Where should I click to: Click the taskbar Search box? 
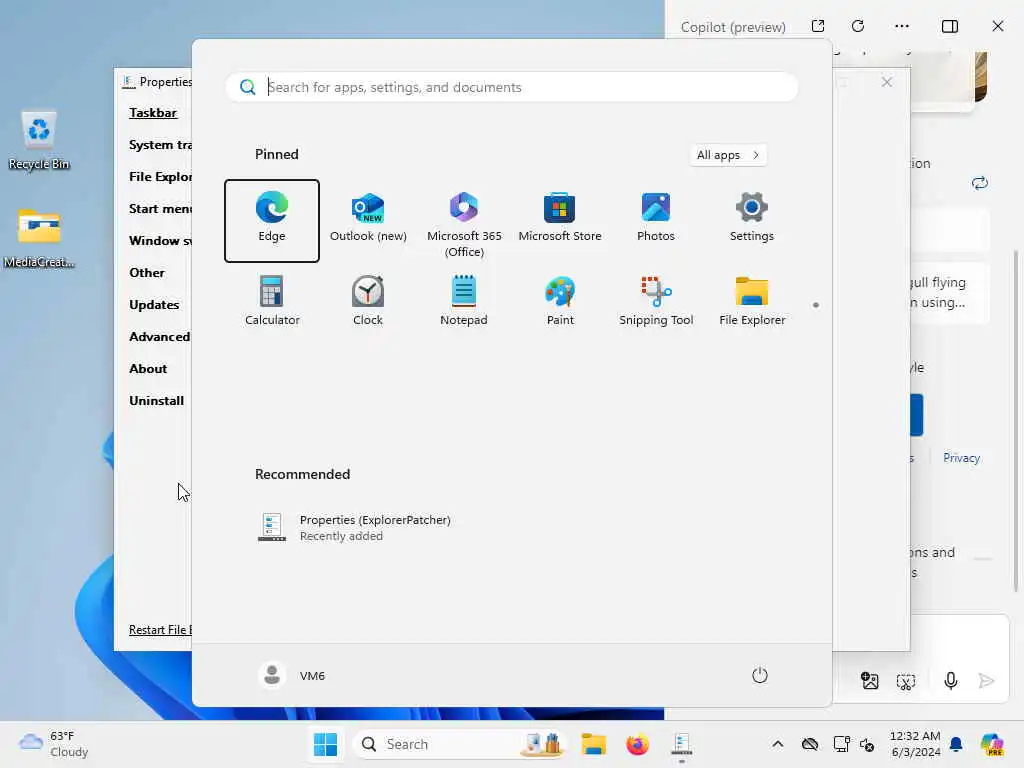[460, 744]
